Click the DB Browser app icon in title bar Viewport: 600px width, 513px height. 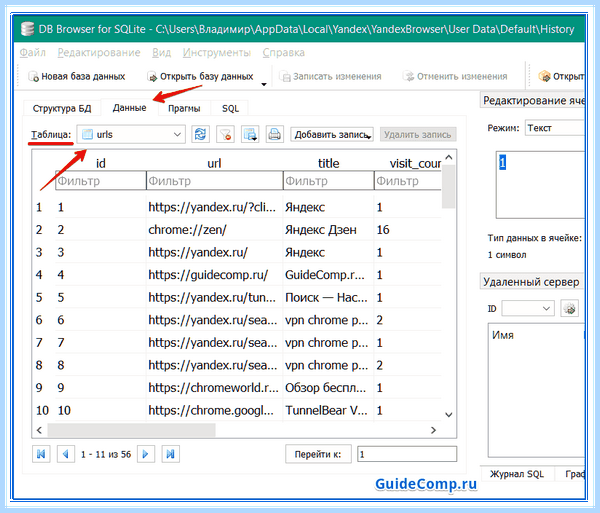(28, 29)
